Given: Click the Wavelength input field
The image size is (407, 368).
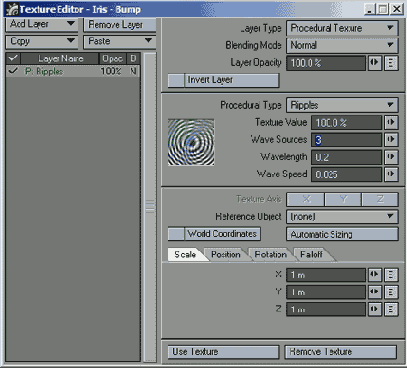Looking at the screenshot, I should point(347,157).
